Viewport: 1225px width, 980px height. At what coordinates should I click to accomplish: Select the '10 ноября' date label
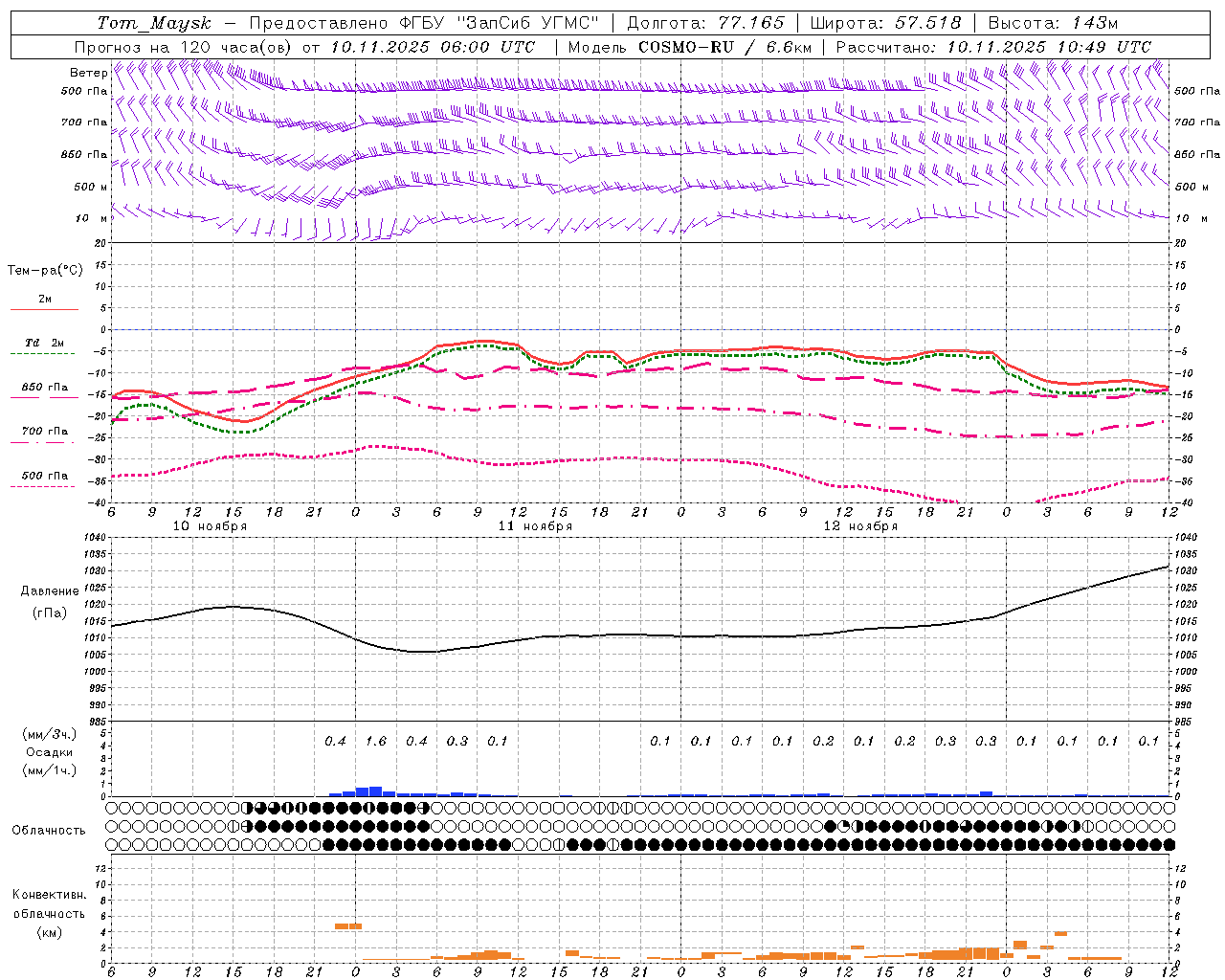[210, 526]
